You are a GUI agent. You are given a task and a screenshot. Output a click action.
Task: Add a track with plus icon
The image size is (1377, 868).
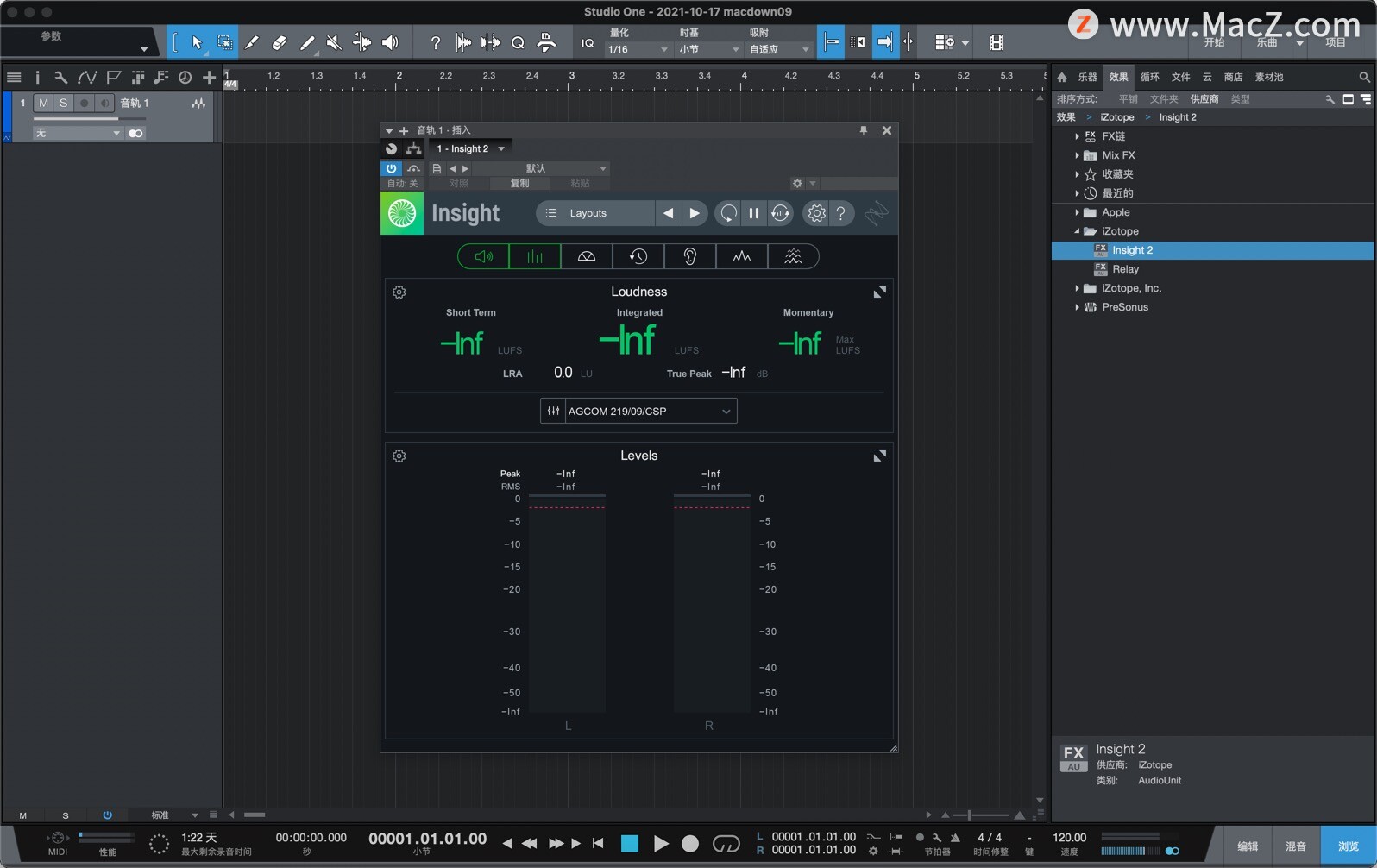[x=209, y=78]
